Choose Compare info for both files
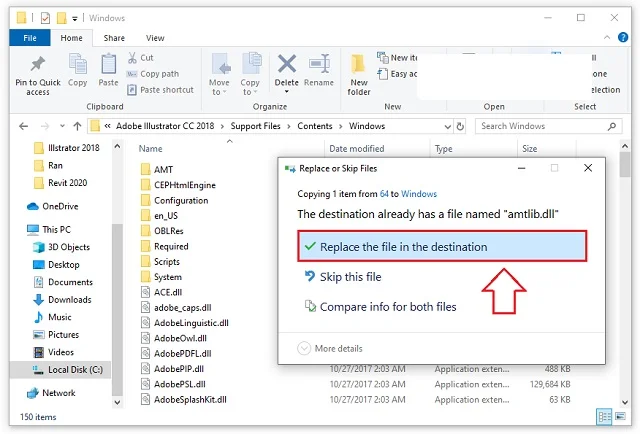The width and height of the screenshot is (640, 434). [380, 307]
